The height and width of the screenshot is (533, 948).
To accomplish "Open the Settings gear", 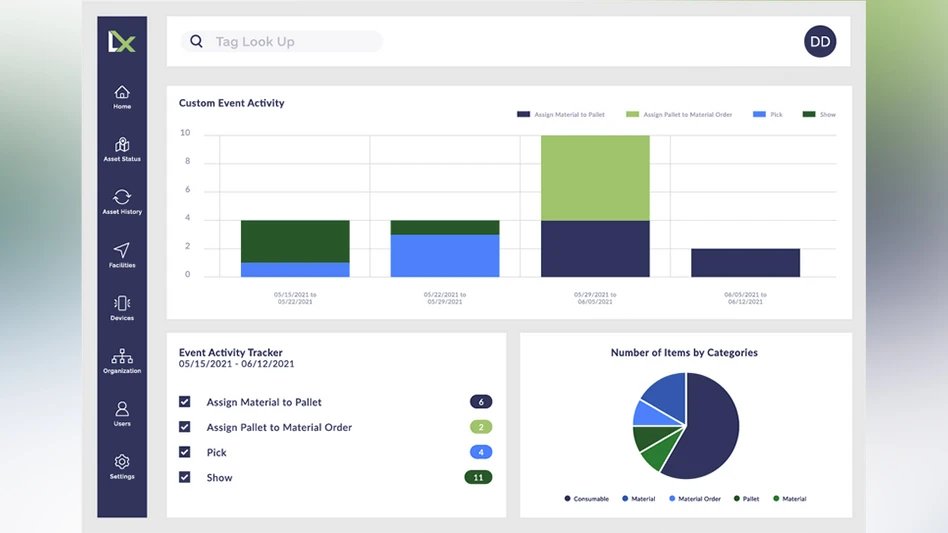I will click(122, 467).
